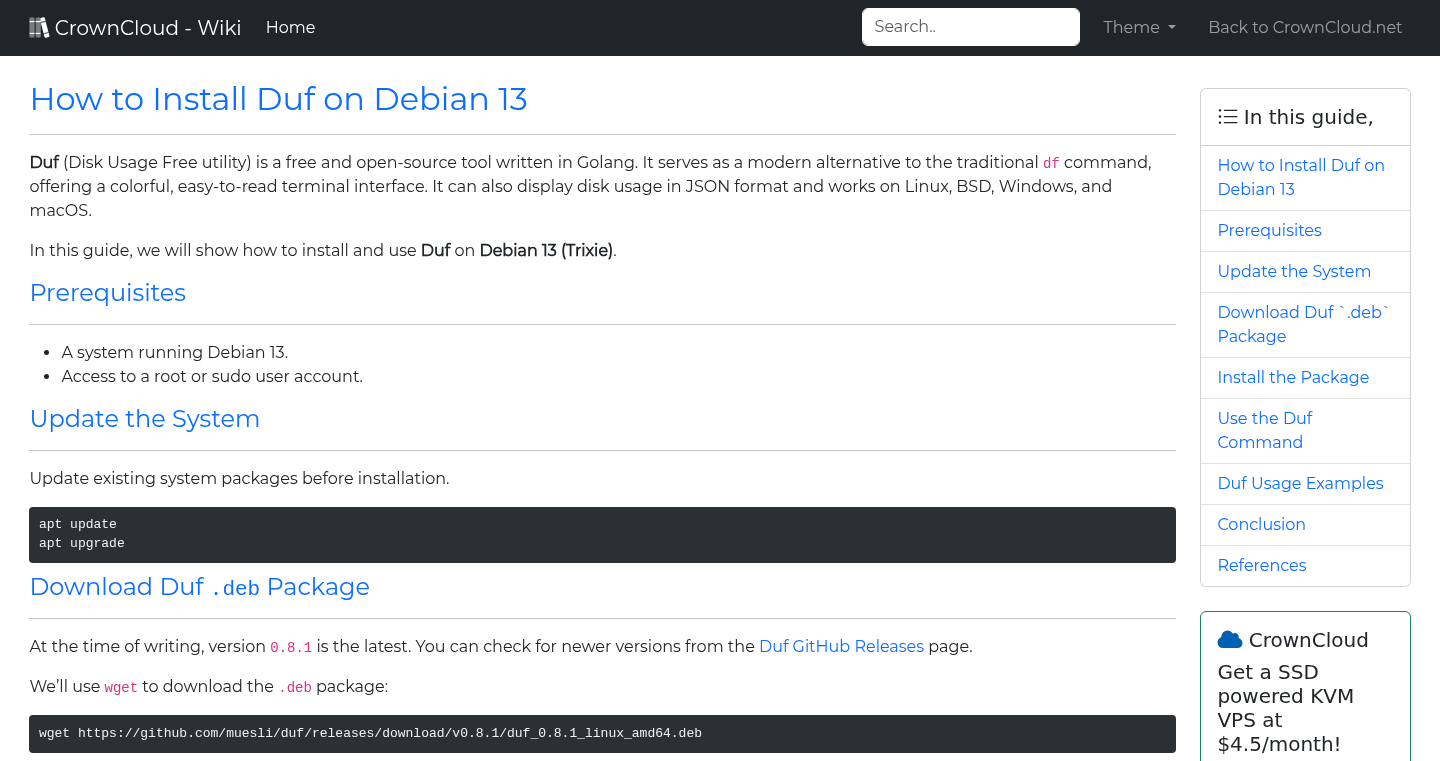1440x761 pixels.
Task: Open 'Install the Package' in the sidebar
Action: pyautogui.click(x=1293, y=377)
